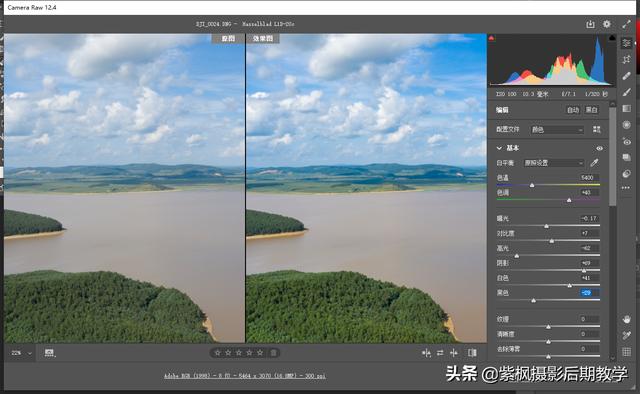Open the Camera Raw settings gear
640x394 pixels.
click(607, 24)
